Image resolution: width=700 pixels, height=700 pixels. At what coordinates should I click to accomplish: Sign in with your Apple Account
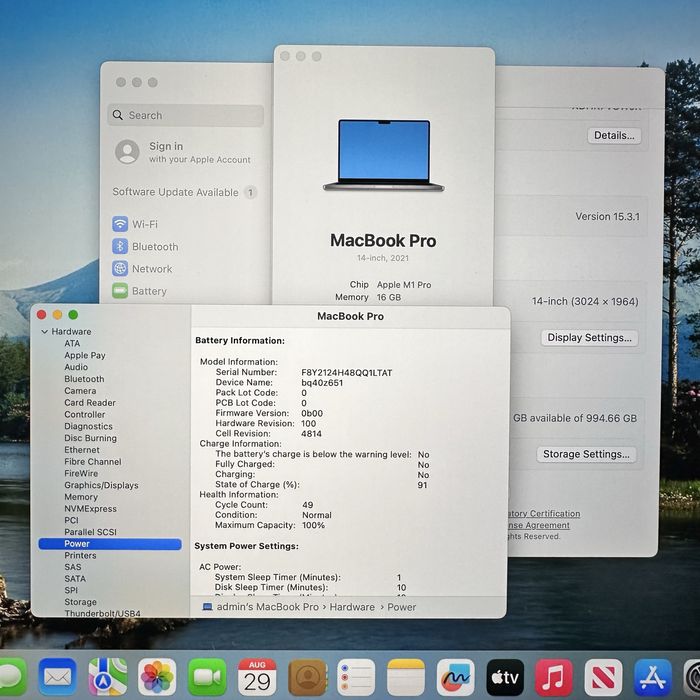[185, 152]
